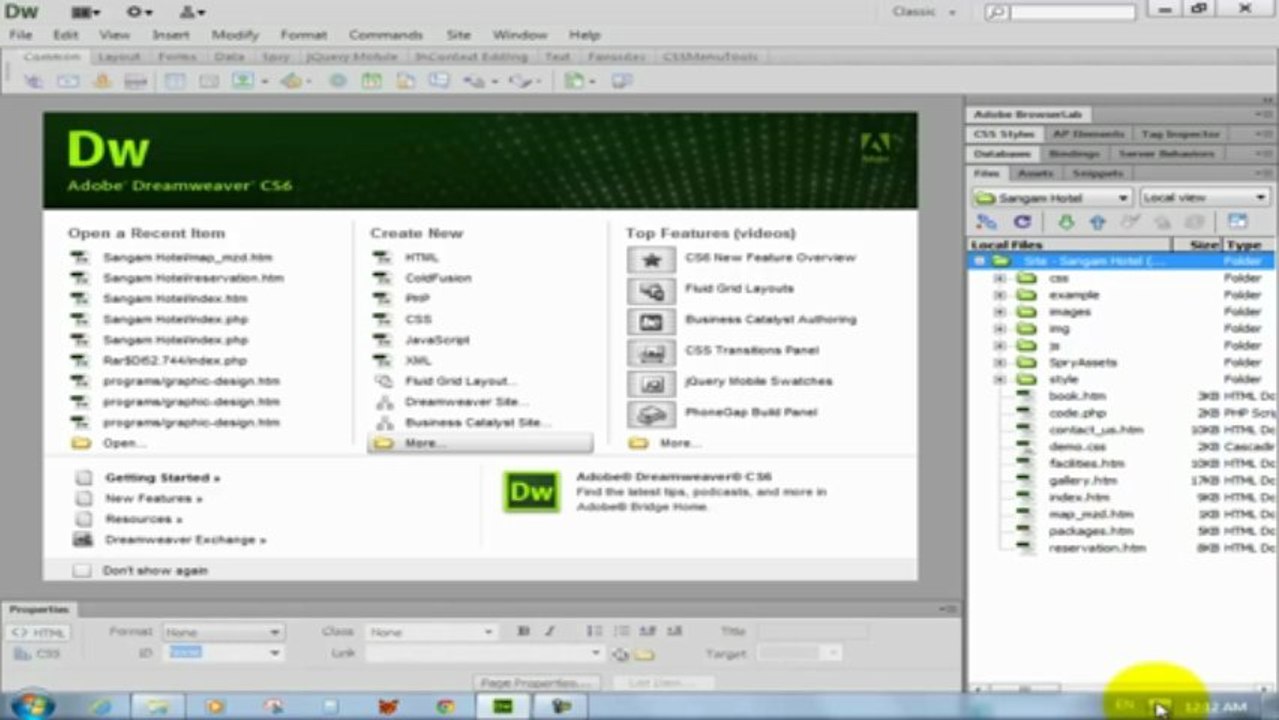Click the Insert Table icon

(175, 82)
